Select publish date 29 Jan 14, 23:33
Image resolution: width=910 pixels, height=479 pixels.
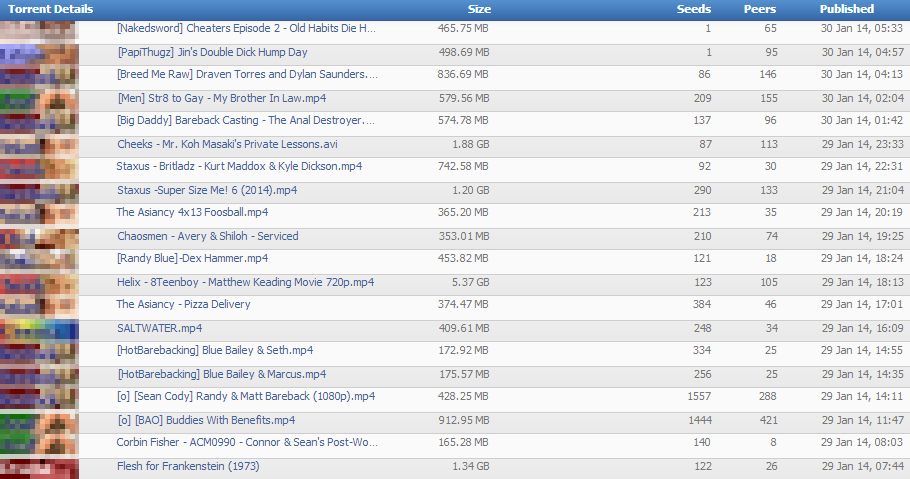pyautogui.click(x=862, y=145)
